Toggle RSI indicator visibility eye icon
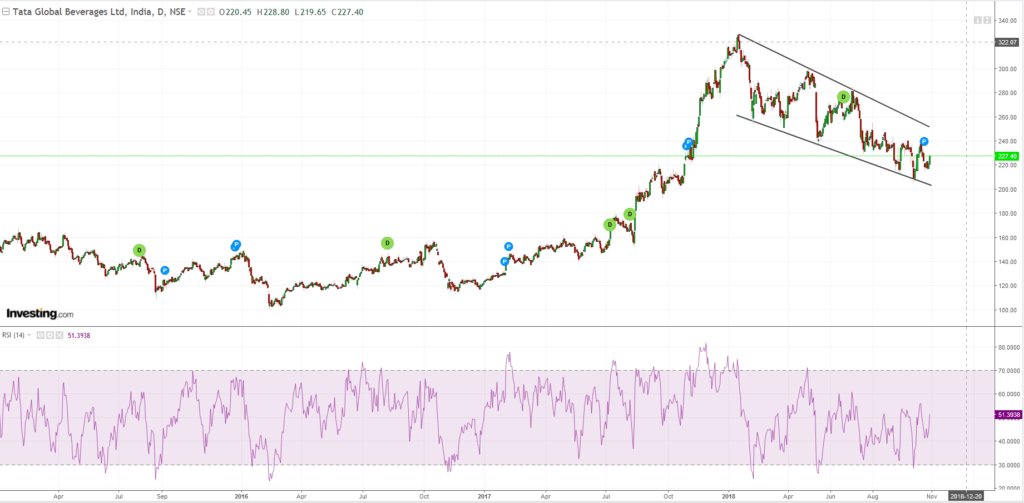 click(x=39, y=335)
